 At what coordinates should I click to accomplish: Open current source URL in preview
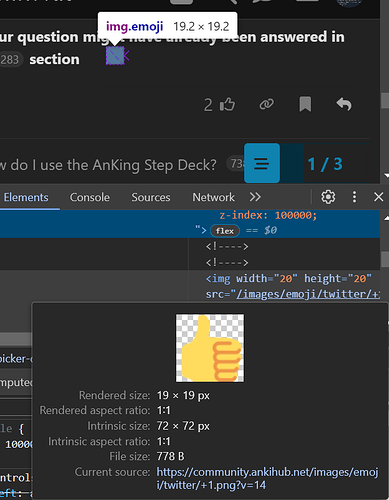pyautogui.click(x=267, y=478)
